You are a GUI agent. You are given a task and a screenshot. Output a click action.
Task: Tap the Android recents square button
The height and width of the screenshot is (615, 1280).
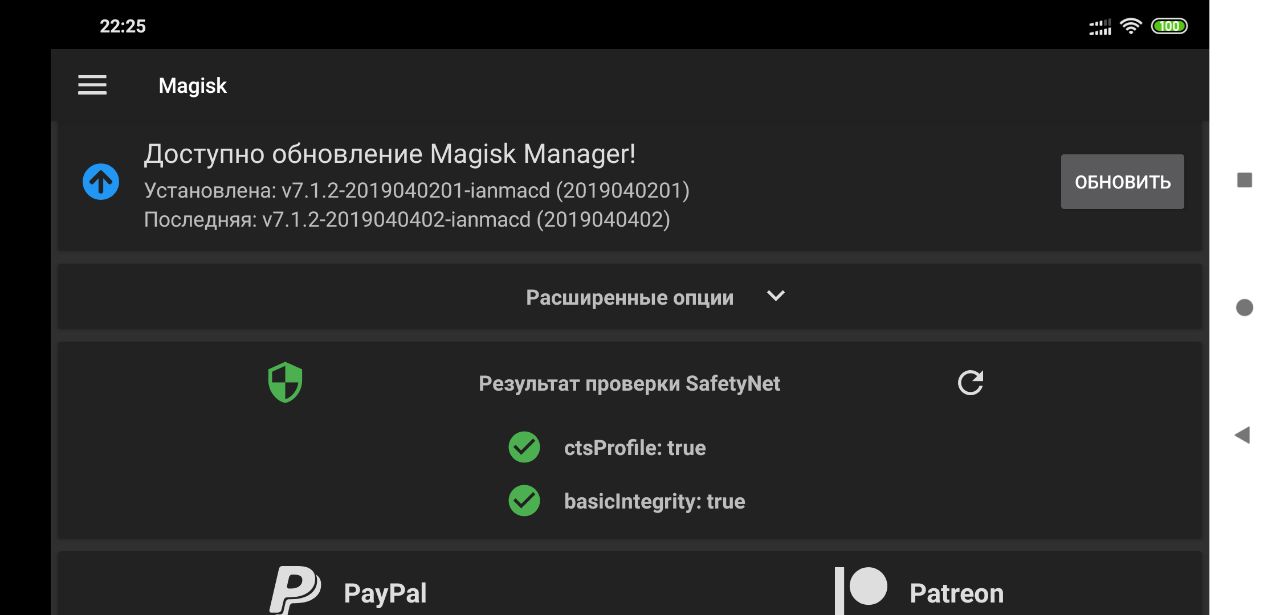click(1245, 180)
